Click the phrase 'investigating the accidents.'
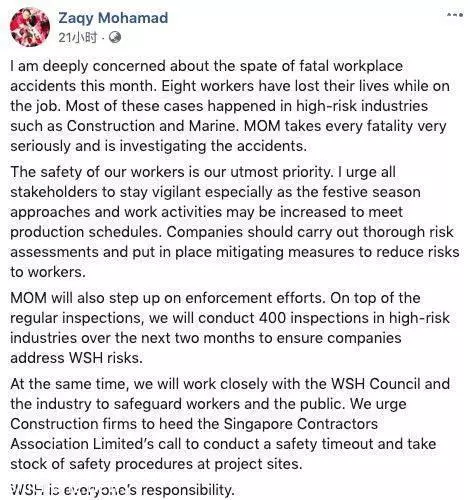This screenshot has width=470, height=500. 213,146
